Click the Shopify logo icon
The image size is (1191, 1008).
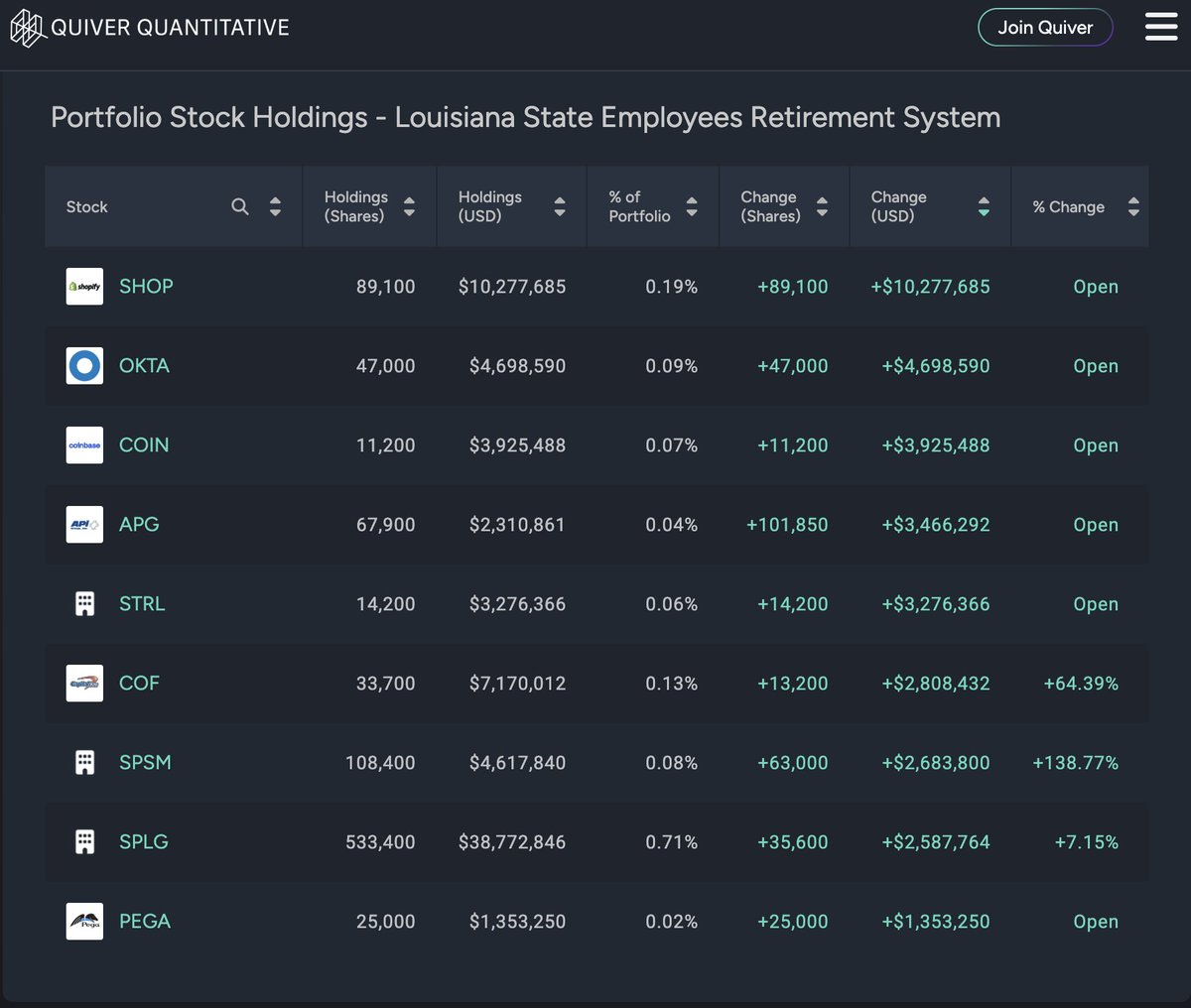point(84,287)
